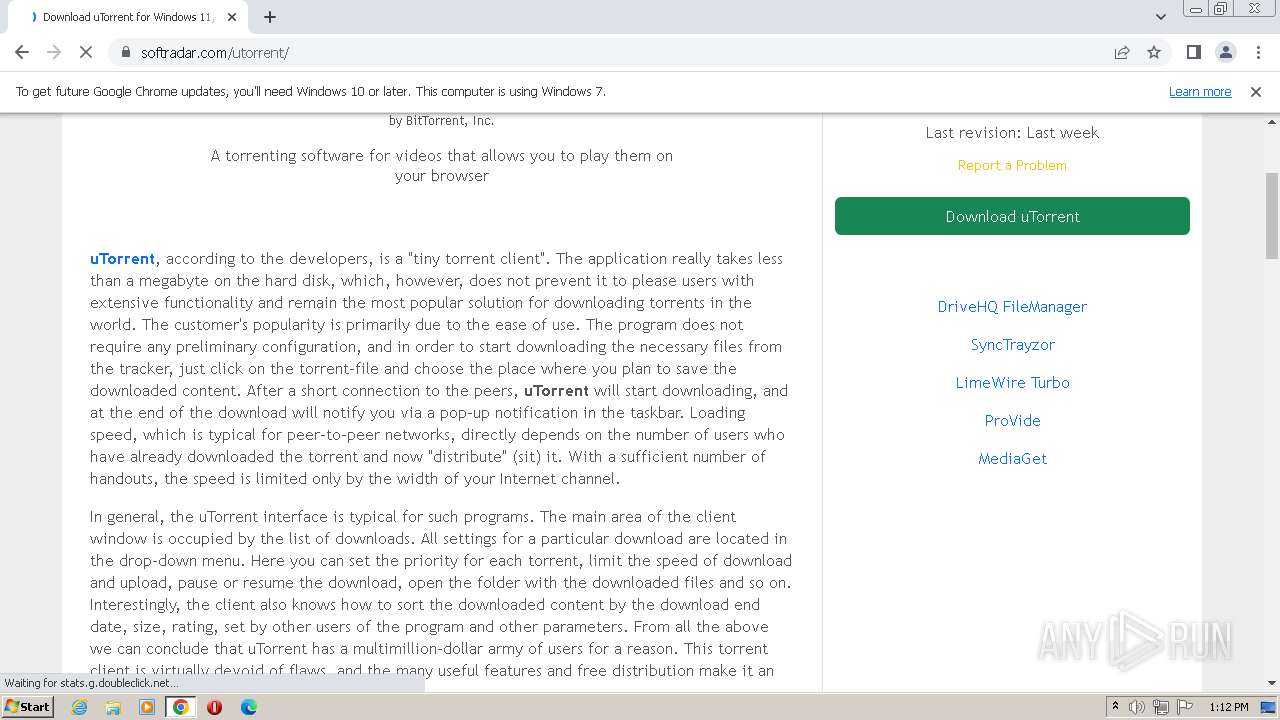The height and width of the screenshot is (720, 1280).
Task: Select the Chrome taskbar button
Action: (x=181, y=707)
